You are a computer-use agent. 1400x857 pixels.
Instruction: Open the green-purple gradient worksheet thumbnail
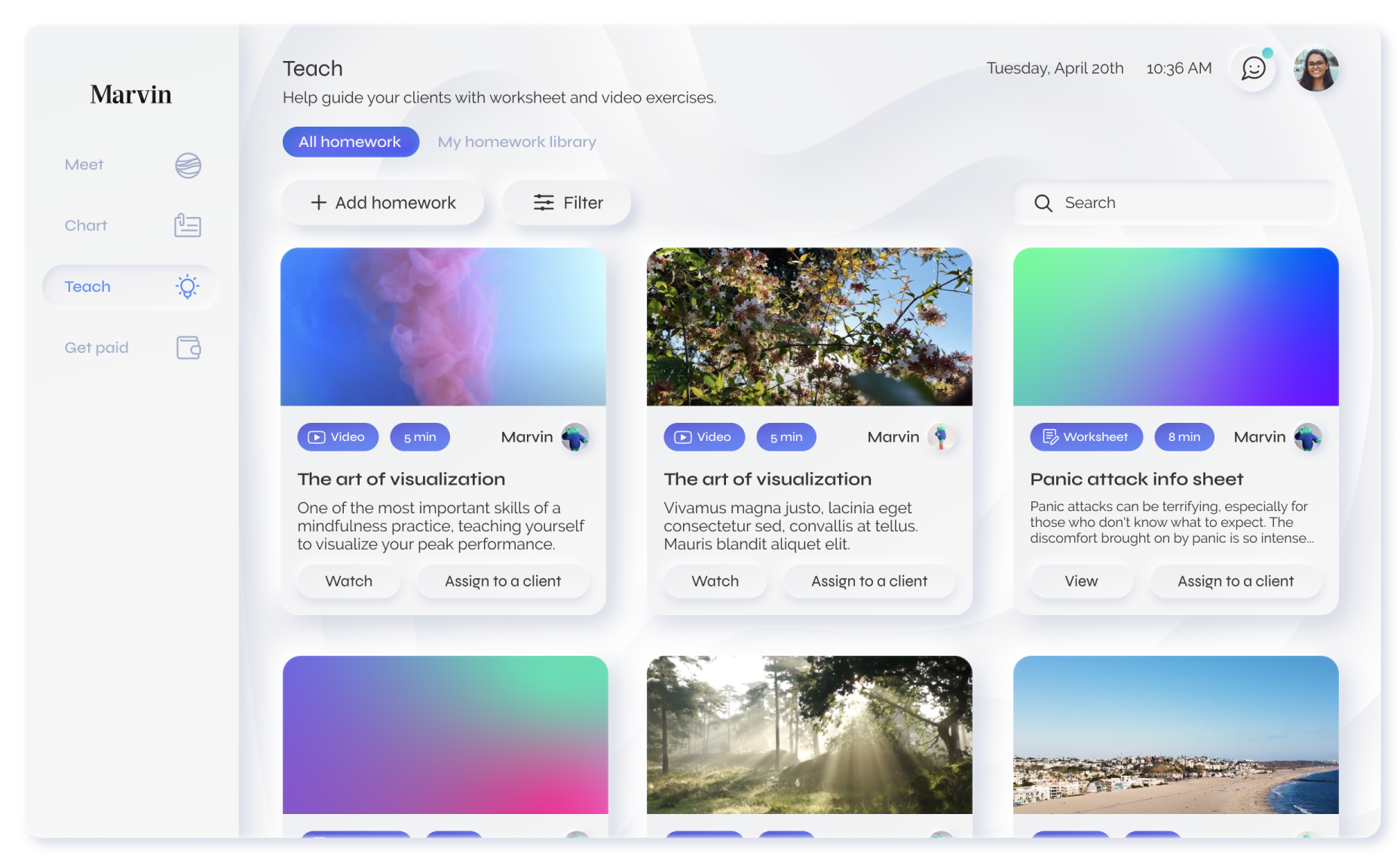point(1176,327)
